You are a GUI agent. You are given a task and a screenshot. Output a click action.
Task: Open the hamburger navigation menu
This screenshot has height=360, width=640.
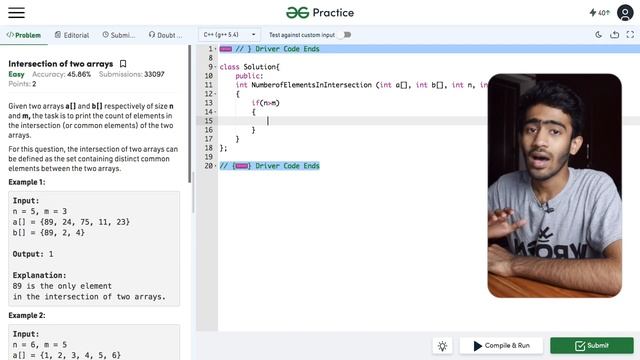click(16, 13)
